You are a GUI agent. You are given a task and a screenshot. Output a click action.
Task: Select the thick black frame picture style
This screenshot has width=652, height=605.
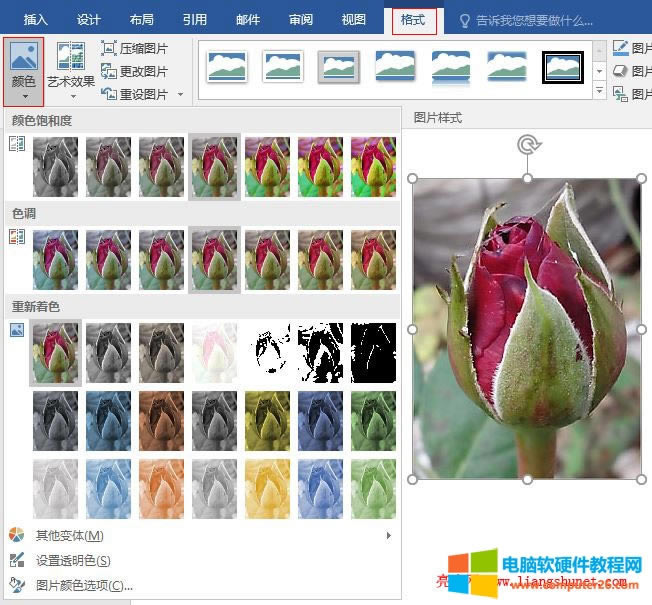(x=562, y=67)
